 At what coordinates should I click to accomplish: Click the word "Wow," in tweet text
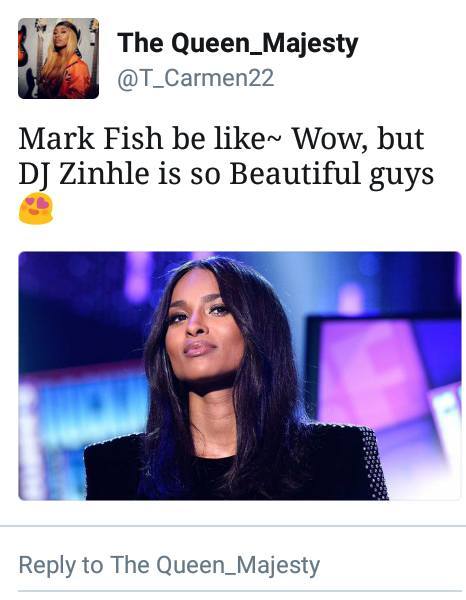click(x=328, y=139)
